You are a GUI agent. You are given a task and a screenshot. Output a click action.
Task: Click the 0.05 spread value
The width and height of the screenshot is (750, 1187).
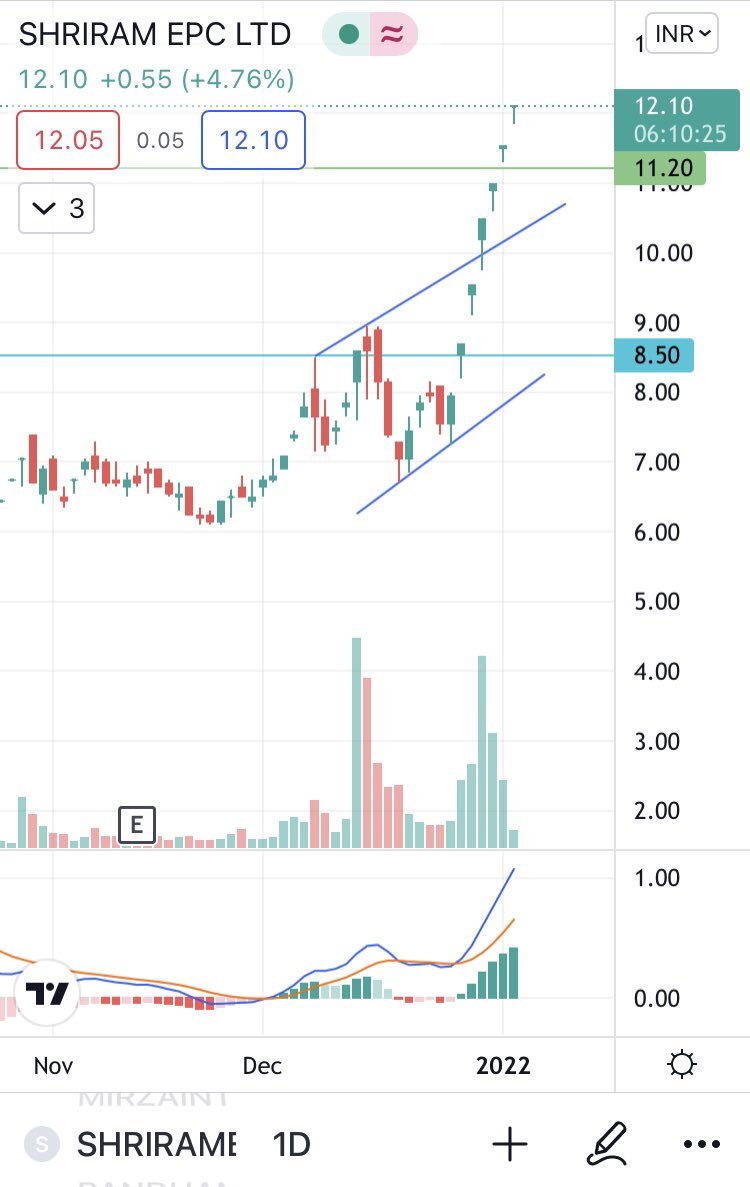(160, 141)
